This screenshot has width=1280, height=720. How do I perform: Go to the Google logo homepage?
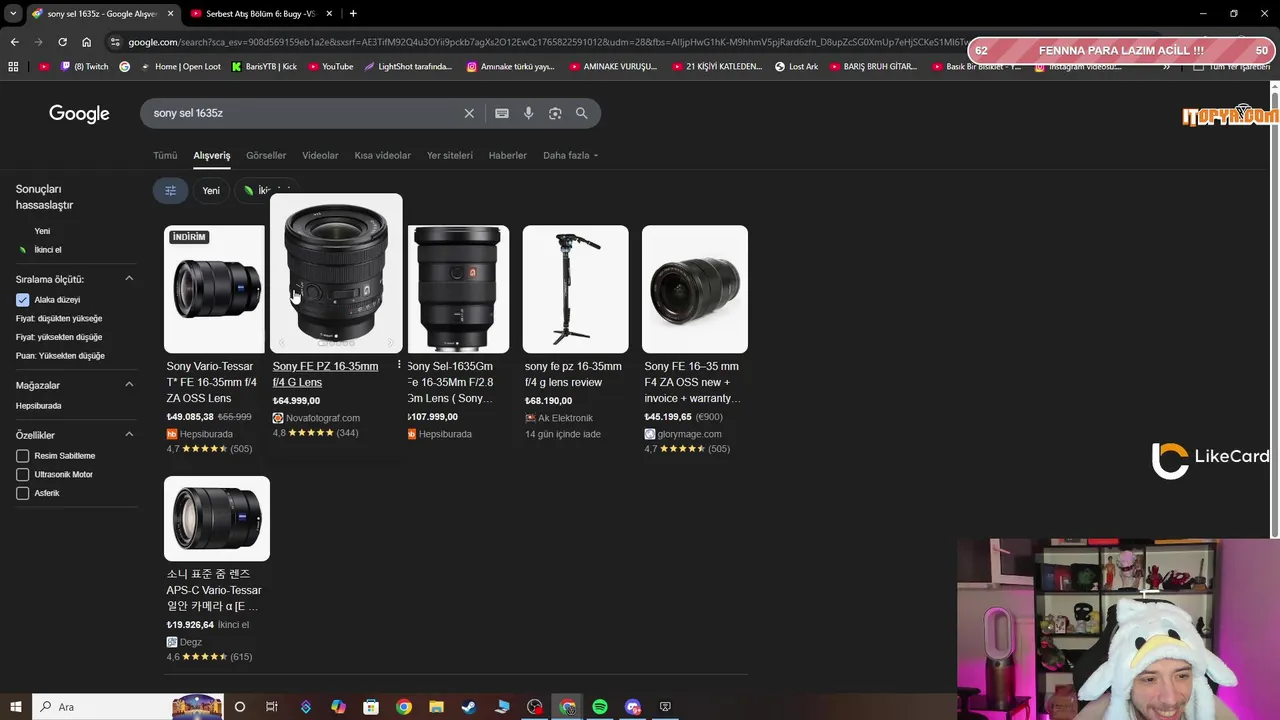(x=79, y=114)
